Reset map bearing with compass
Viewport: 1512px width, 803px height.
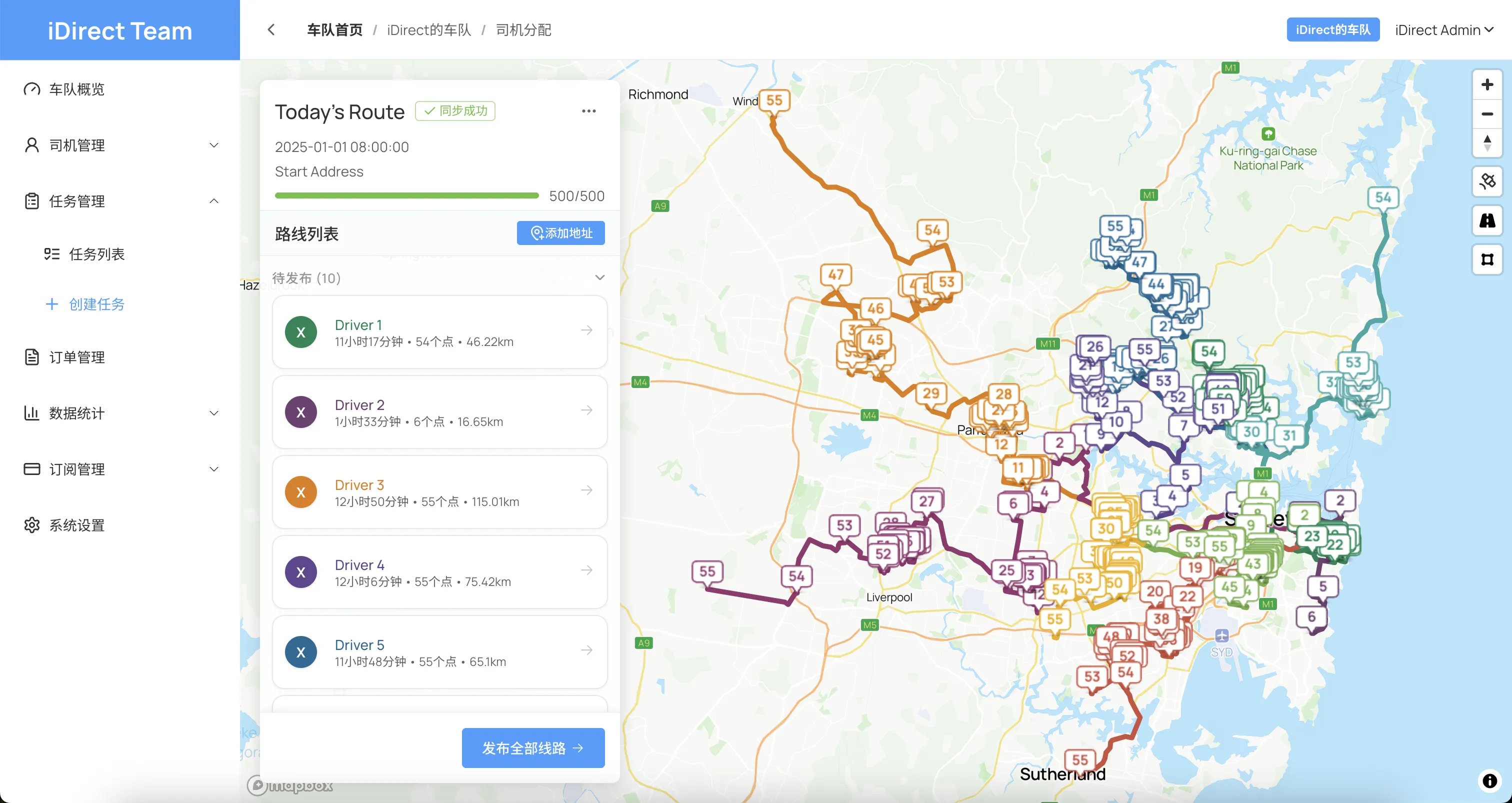[1487, 142]
